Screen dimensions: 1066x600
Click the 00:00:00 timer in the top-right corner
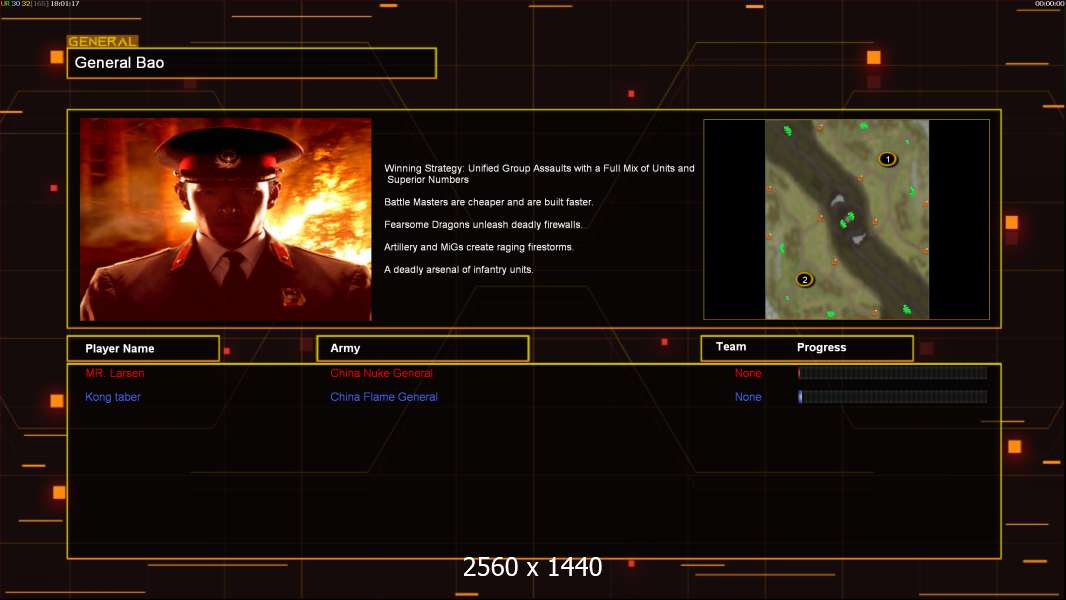(1049, 3)
